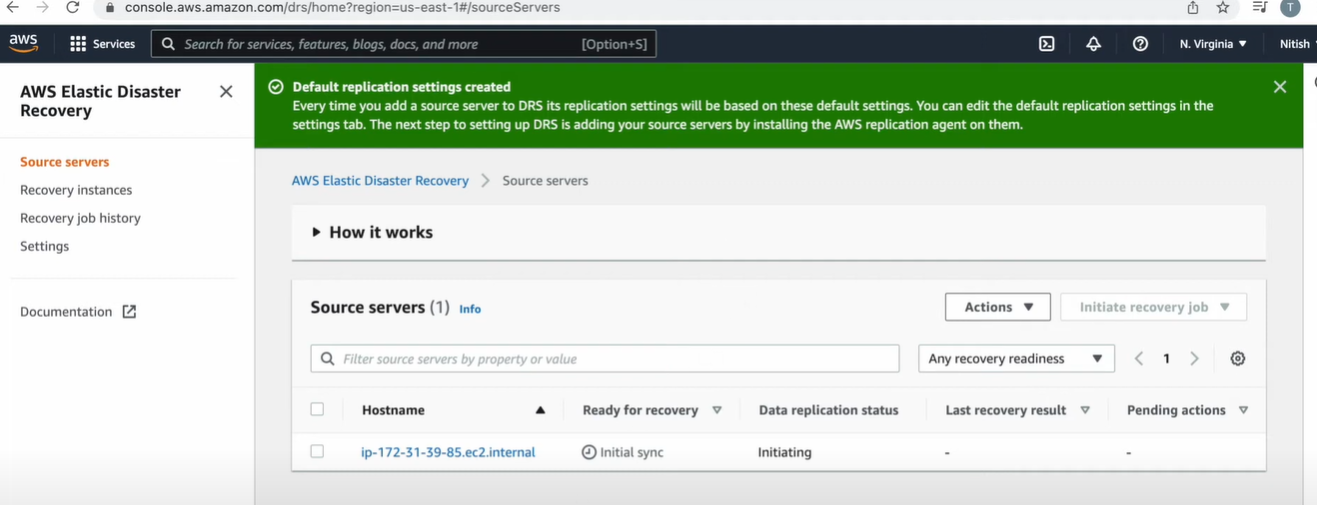Open the Actions dropdown

point(997,307)
